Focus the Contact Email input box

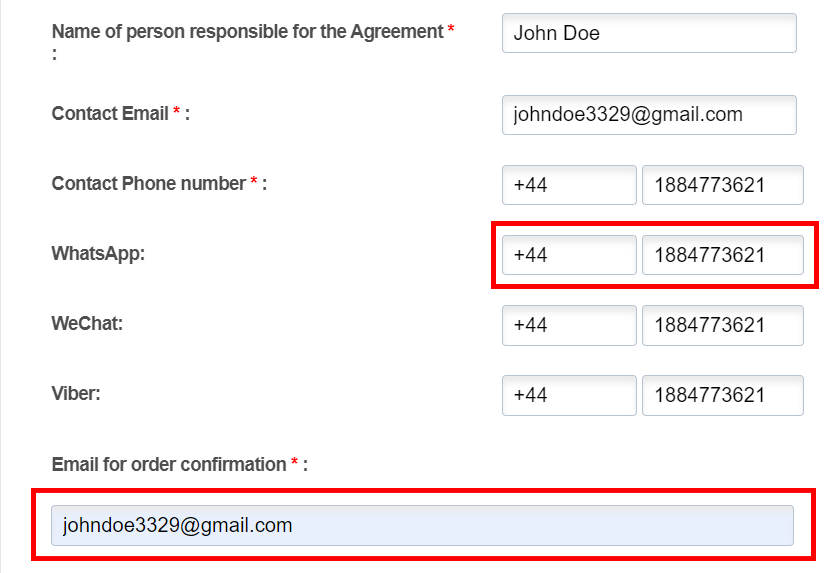click(649, 115)
